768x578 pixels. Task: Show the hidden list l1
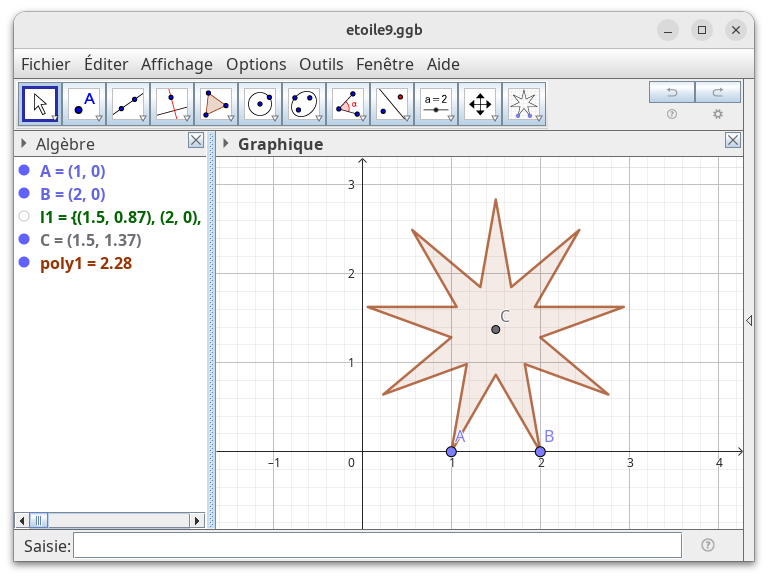(x=24, y=216)
